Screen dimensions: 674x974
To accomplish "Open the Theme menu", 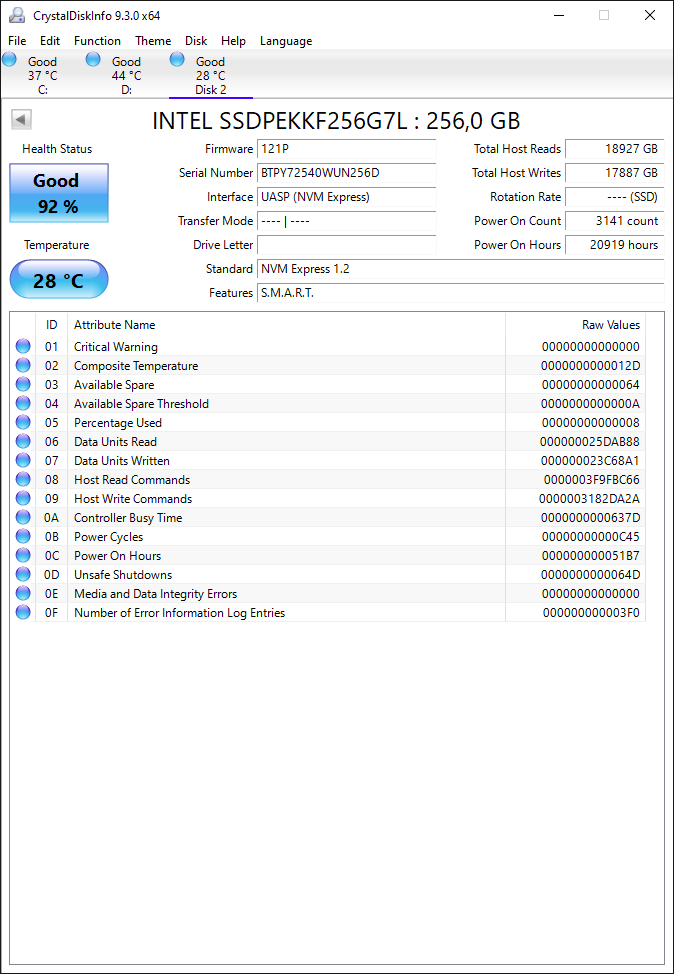I will pos(153,41).
